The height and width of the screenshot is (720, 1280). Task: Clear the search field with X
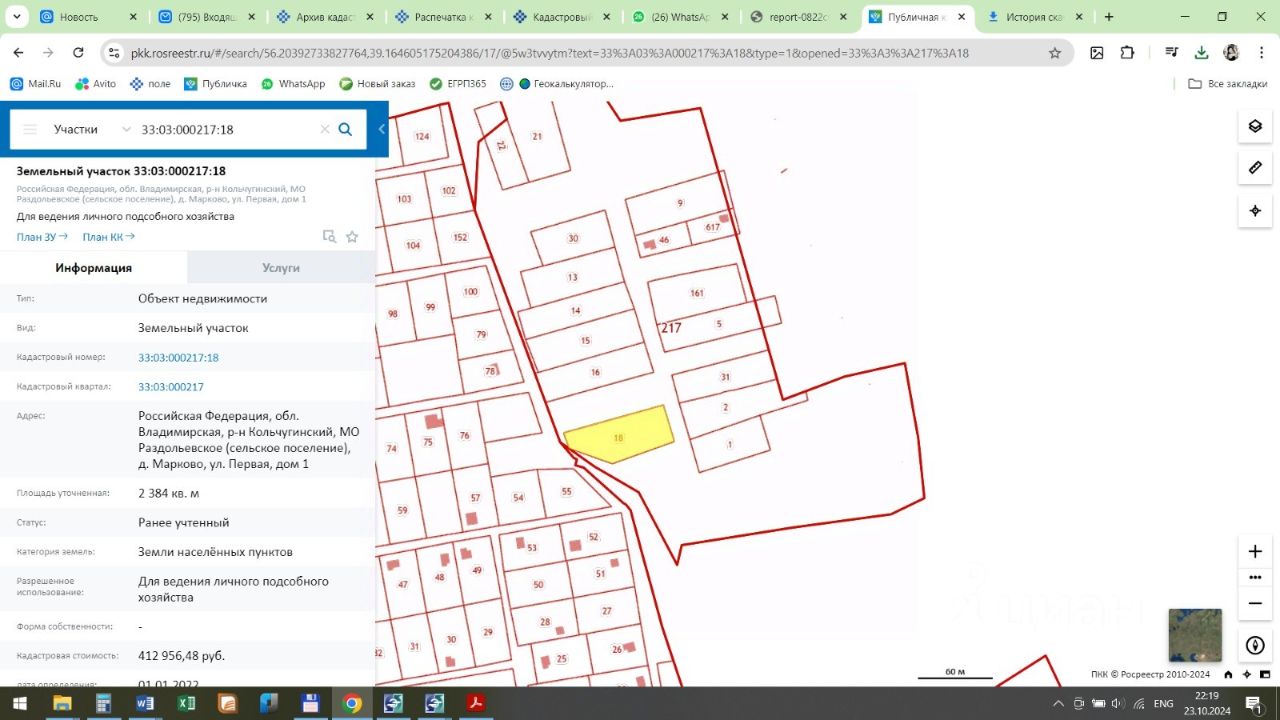(x=324, y=129)
